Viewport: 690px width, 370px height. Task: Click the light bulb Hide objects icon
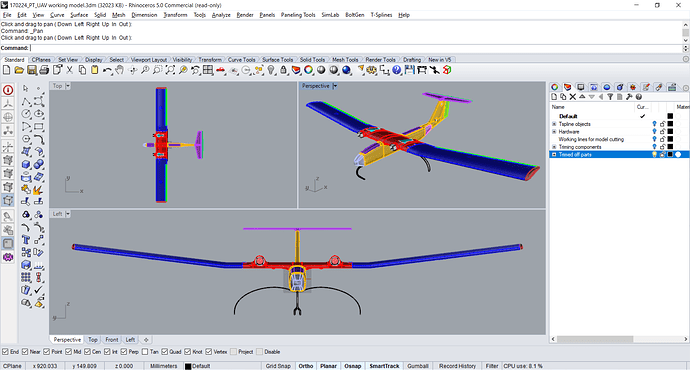point(271,70)
